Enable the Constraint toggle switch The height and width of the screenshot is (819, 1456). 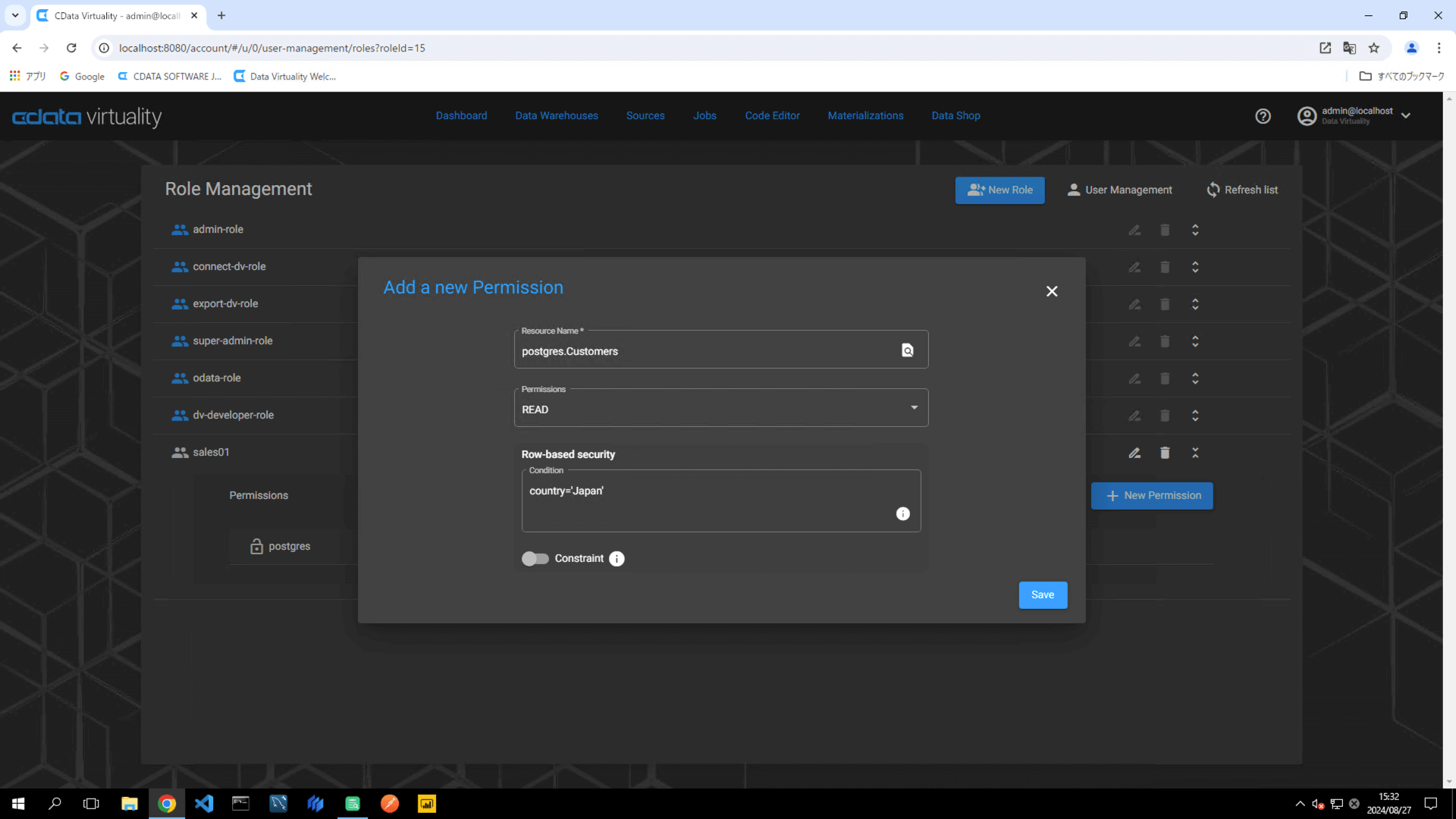pyautogui.click(x=535, y=559)
